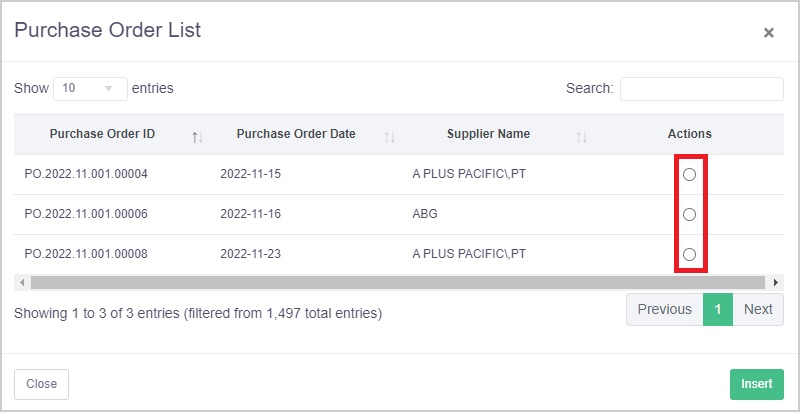Go to the Previous page
The height and width of the screenshot is (412, 800).
pyautogui.click(x=664, y=310)
